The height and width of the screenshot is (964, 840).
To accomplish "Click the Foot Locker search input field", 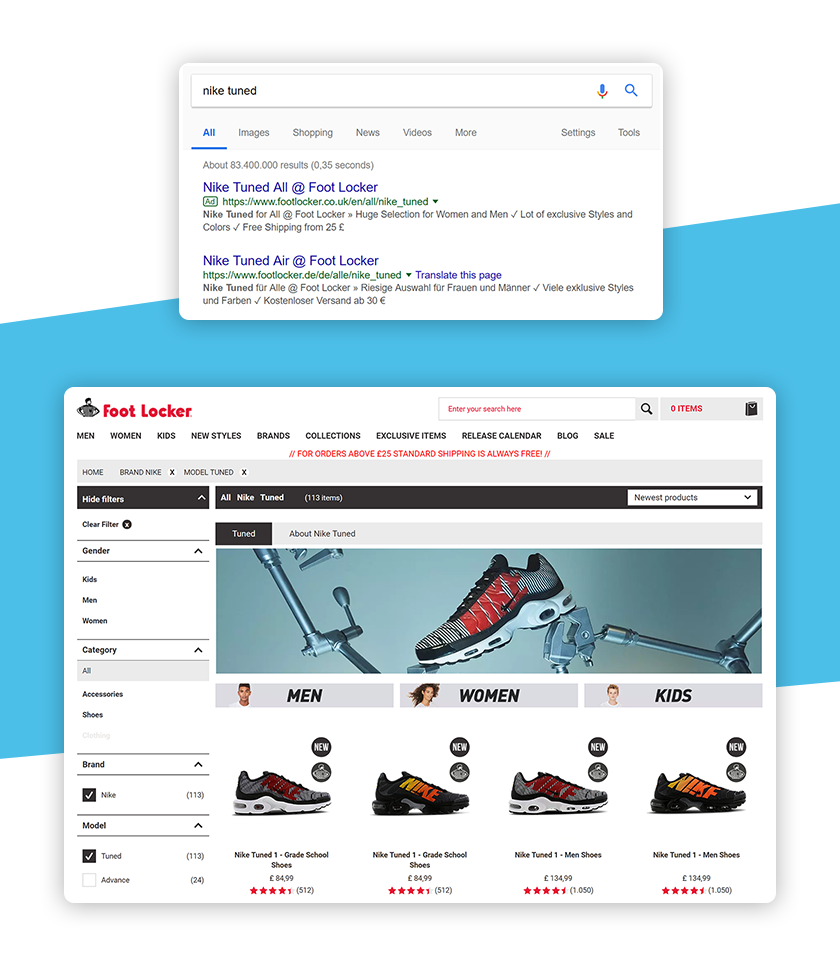I will pos(536,409).
